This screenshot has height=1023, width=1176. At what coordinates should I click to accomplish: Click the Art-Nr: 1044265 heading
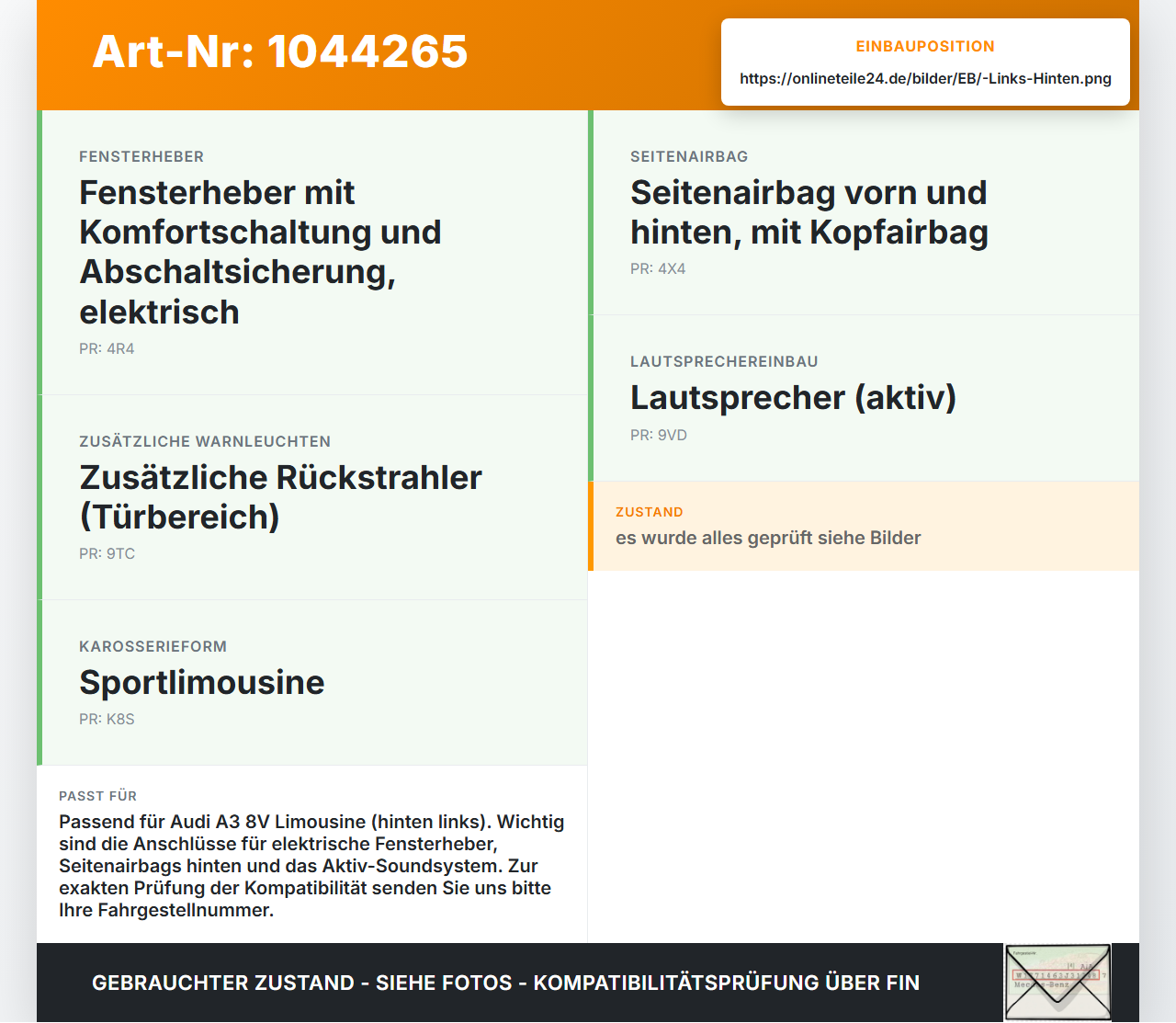pyautogui.click(x=280, y=51)
